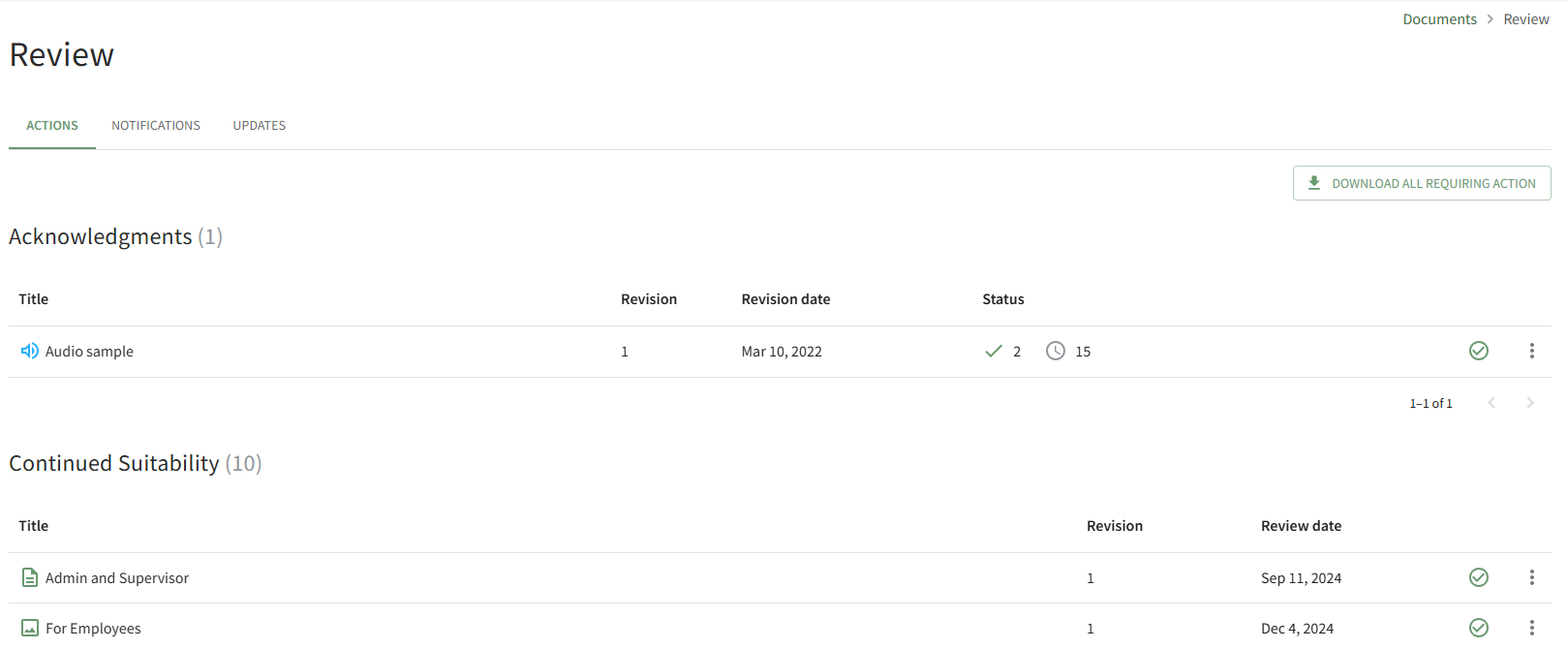The height and width of the screenshot is (649, 1568).
Task: Click the document icon beside Admin and Supervisor
Action: [x=29, y=577]
